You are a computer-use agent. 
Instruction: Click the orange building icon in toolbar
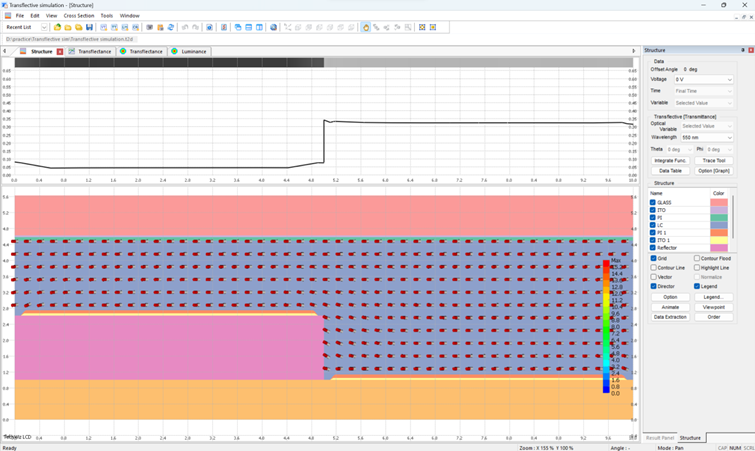point(160,27)
